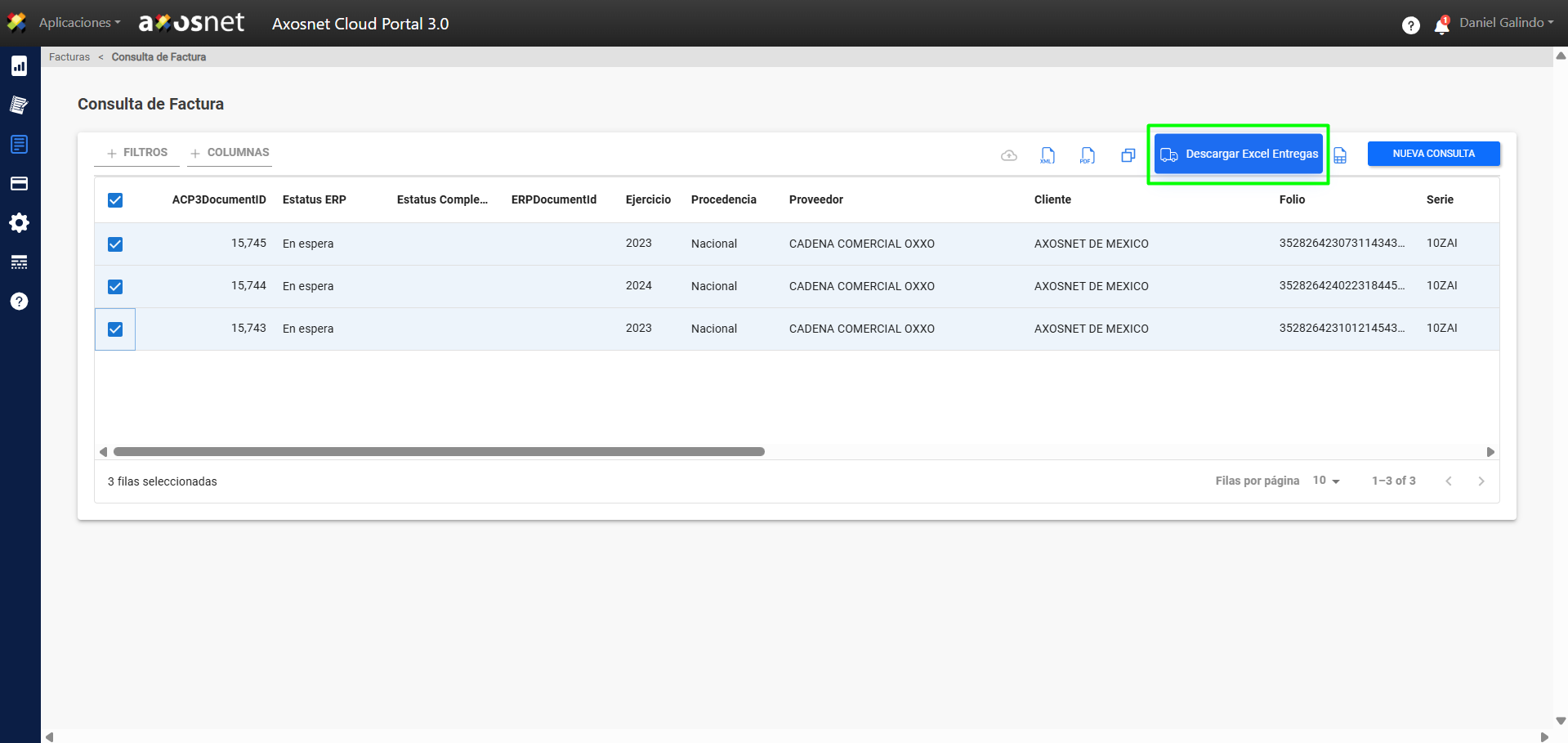This screenshot has width=1568, height=743.
Task: Sort by Ejercicio column header
Action: (648, 199)
